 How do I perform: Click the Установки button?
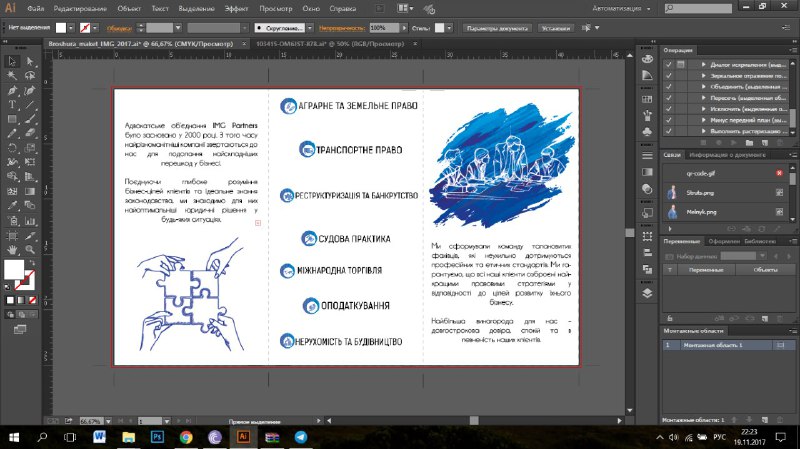pyautogui.click(x=556, y=28)
